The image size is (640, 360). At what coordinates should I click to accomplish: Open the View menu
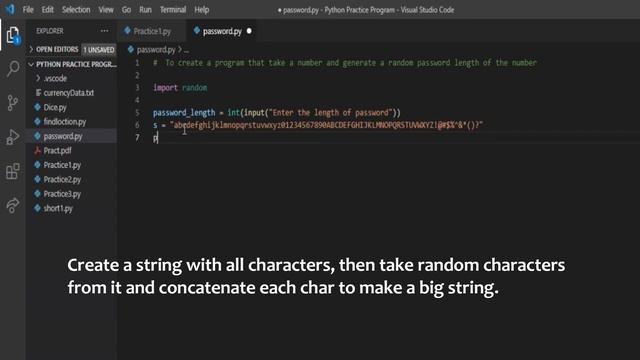[106, 9]
